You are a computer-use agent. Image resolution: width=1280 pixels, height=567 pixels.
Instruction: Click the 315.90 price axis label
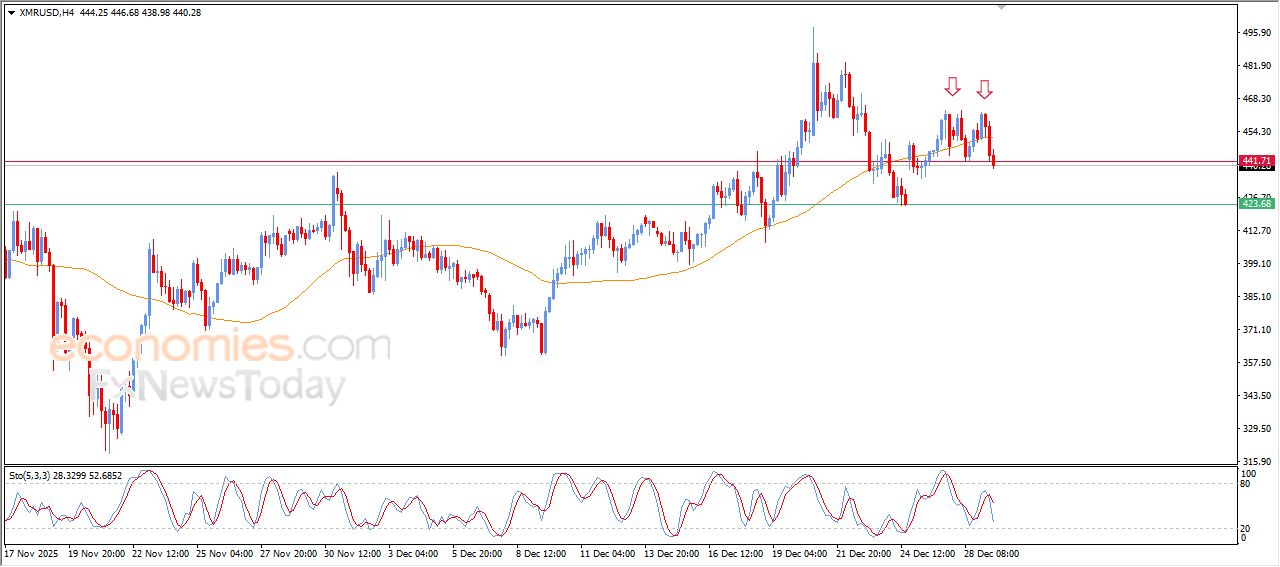point(1256,462)
